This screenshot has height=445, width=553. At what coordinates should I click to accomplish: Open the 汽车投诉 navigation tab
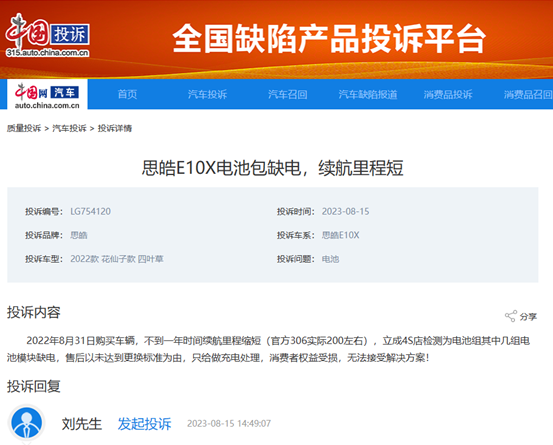pos(207,95)
